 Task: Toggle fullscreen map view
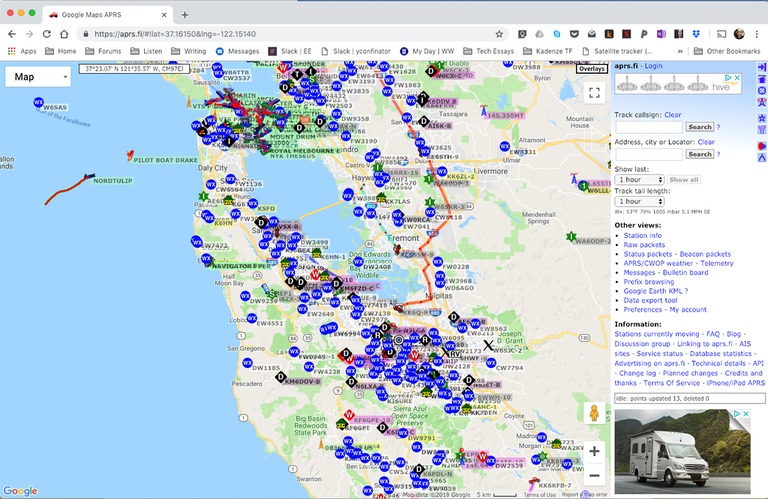click(x=594, y=93)
